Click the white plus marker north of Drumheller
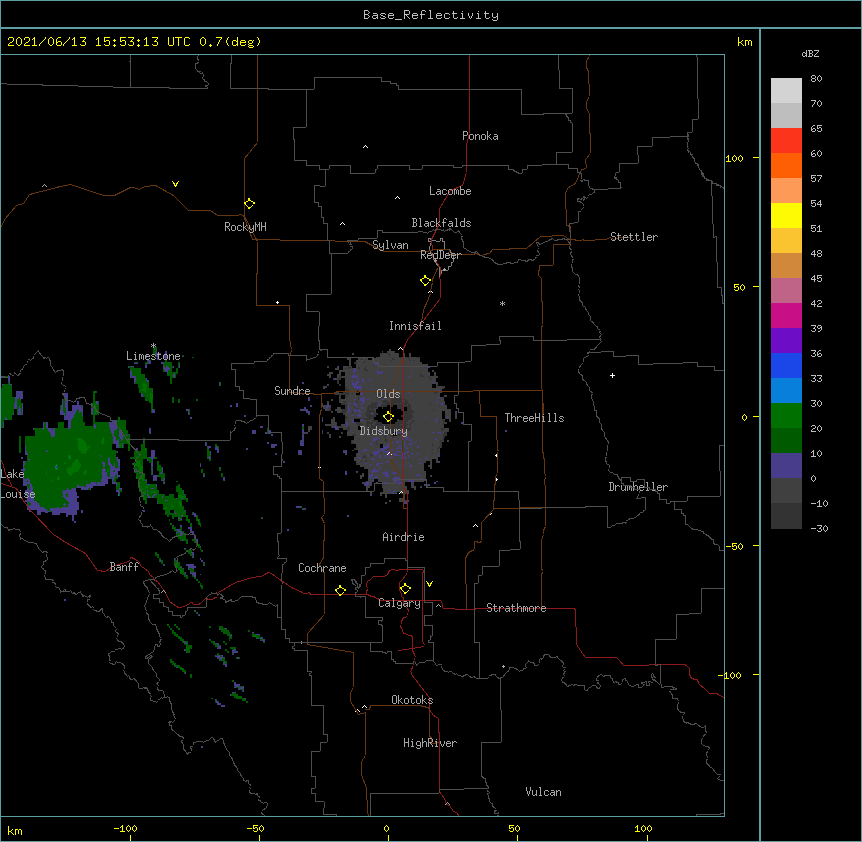Screen dimensions: 862x842 click(x=612, y=375)
